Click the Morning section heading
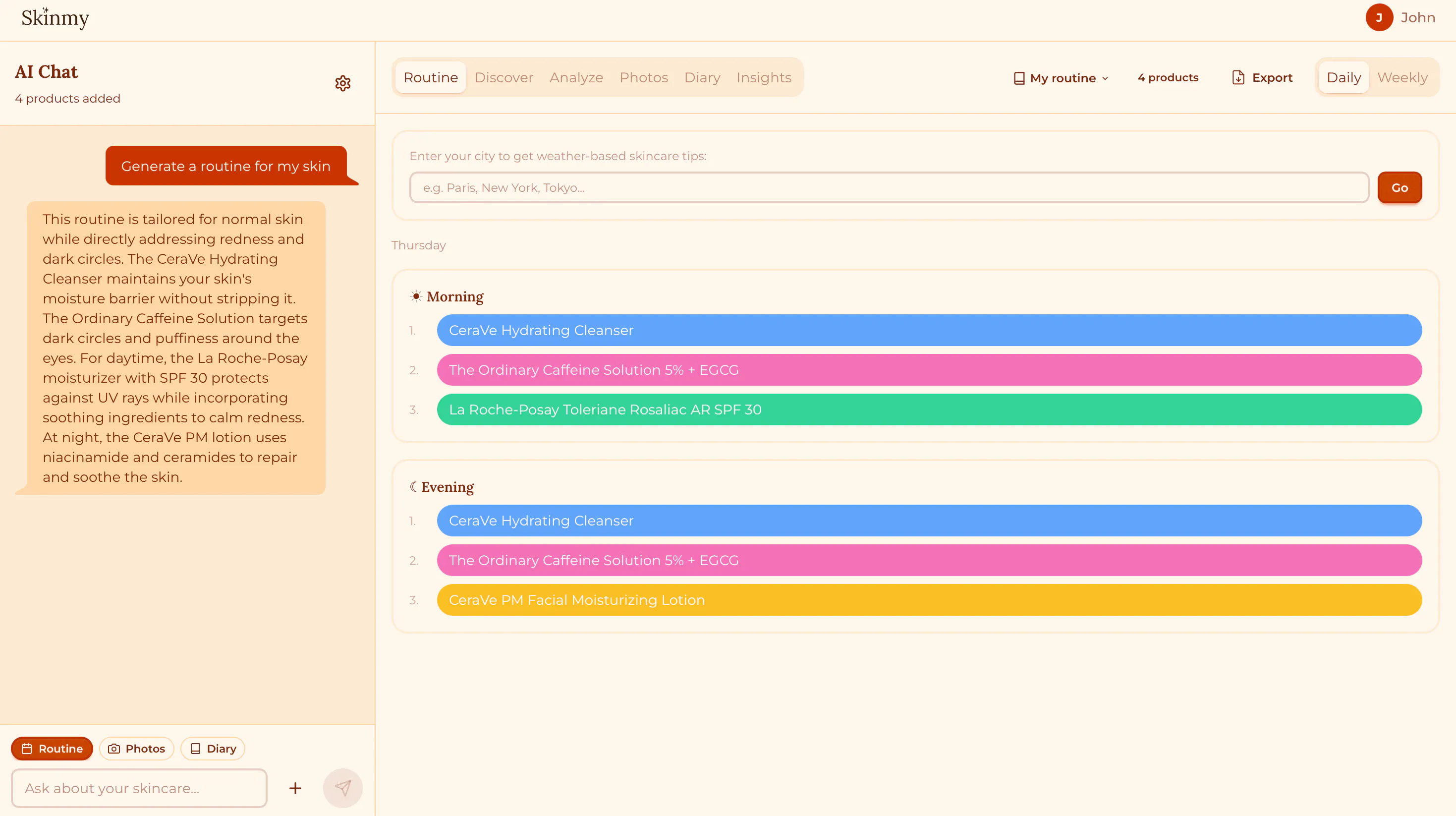This screenshot has width=1456, height=816. click(x=455, y=296)
